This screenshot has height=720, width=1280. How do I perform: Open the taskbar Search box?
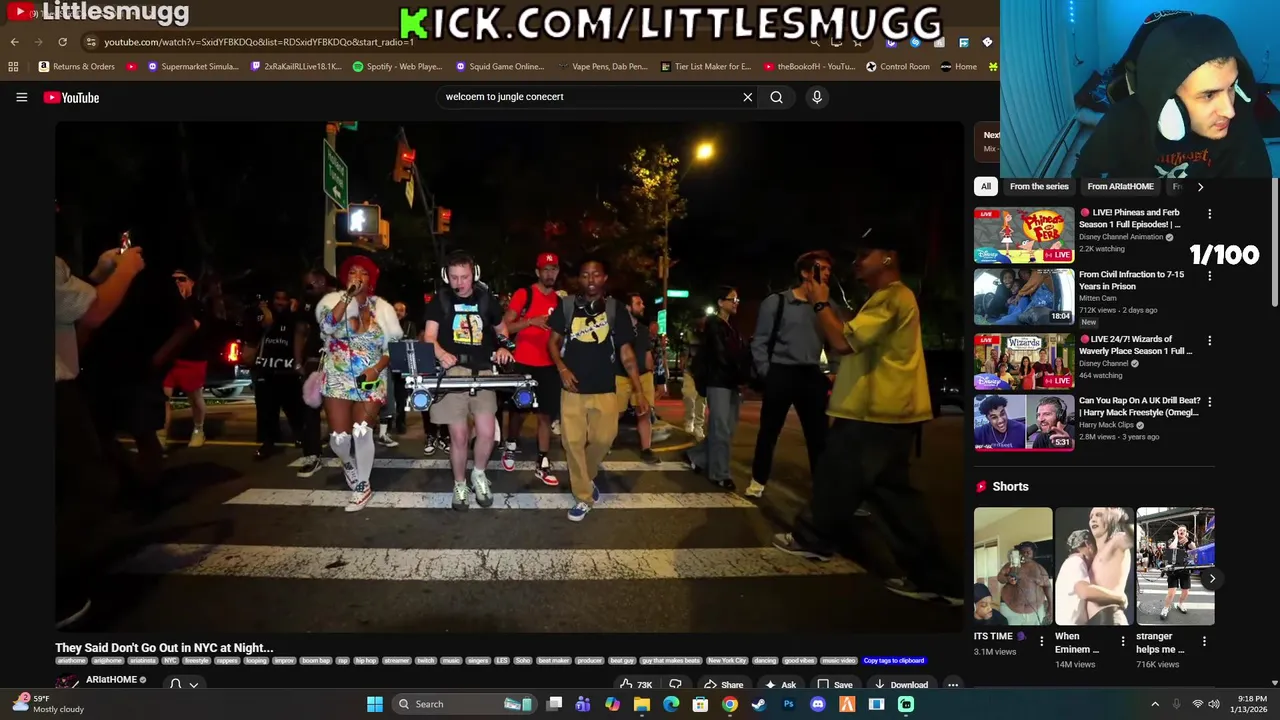click(464, 704)
